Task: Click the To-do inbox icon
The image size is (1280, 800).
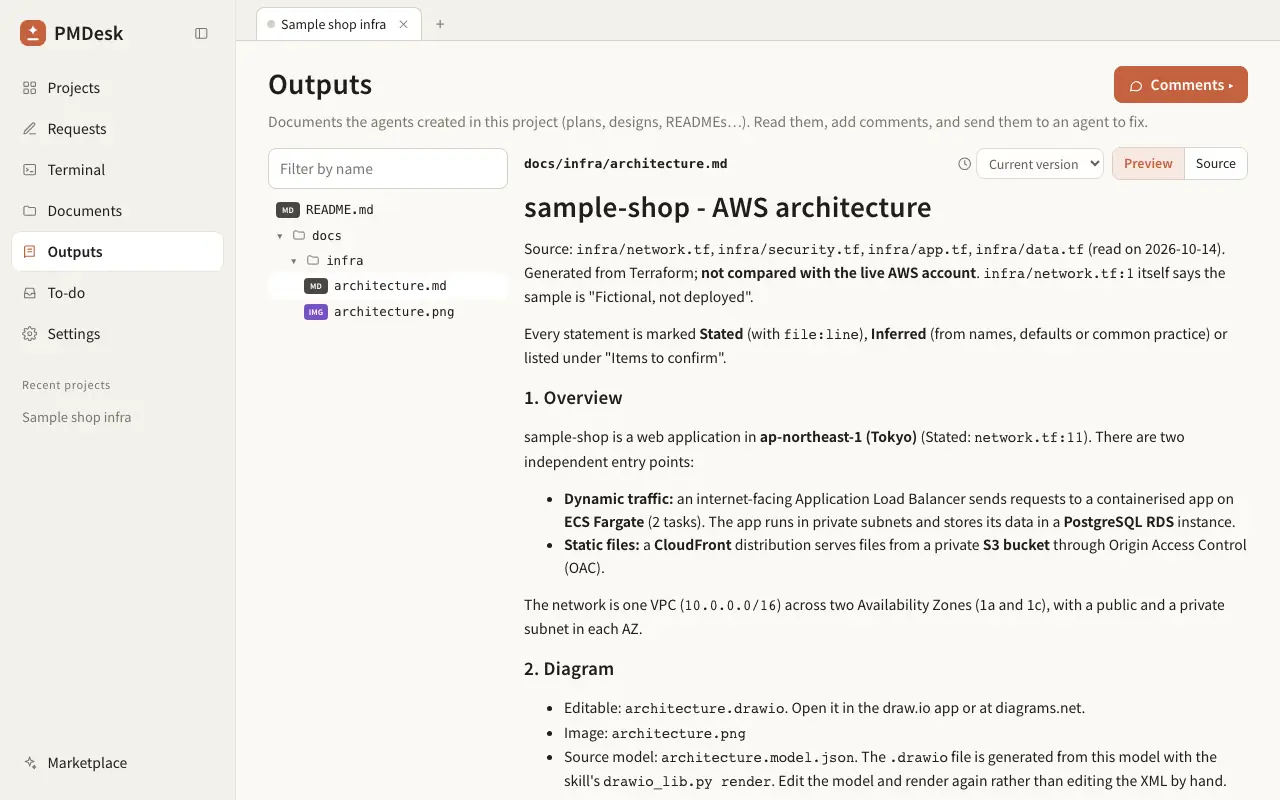Action: (30, 293)
